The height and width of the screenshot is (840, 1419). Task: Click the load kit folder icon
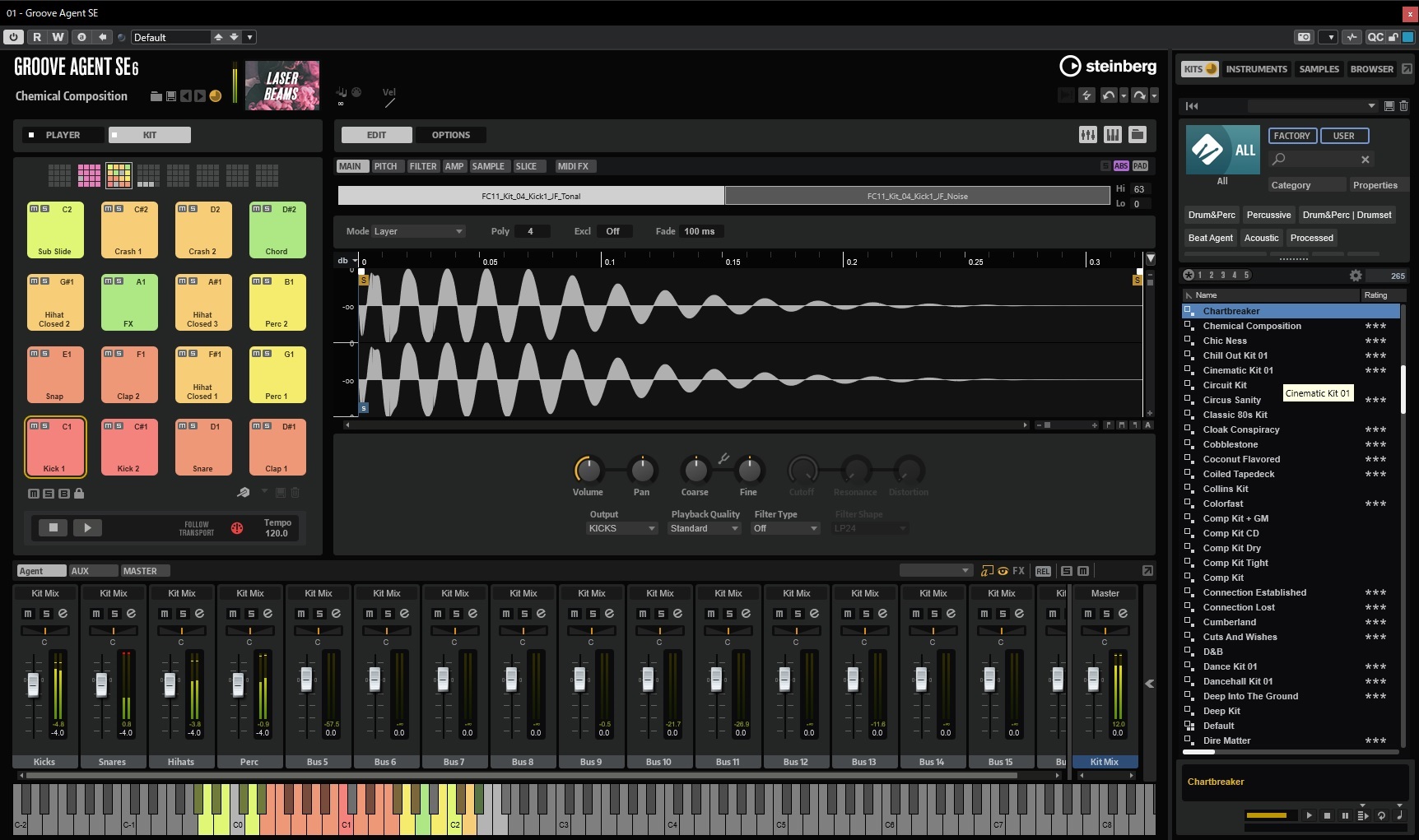pyautogui.click(x=156, y=96)
